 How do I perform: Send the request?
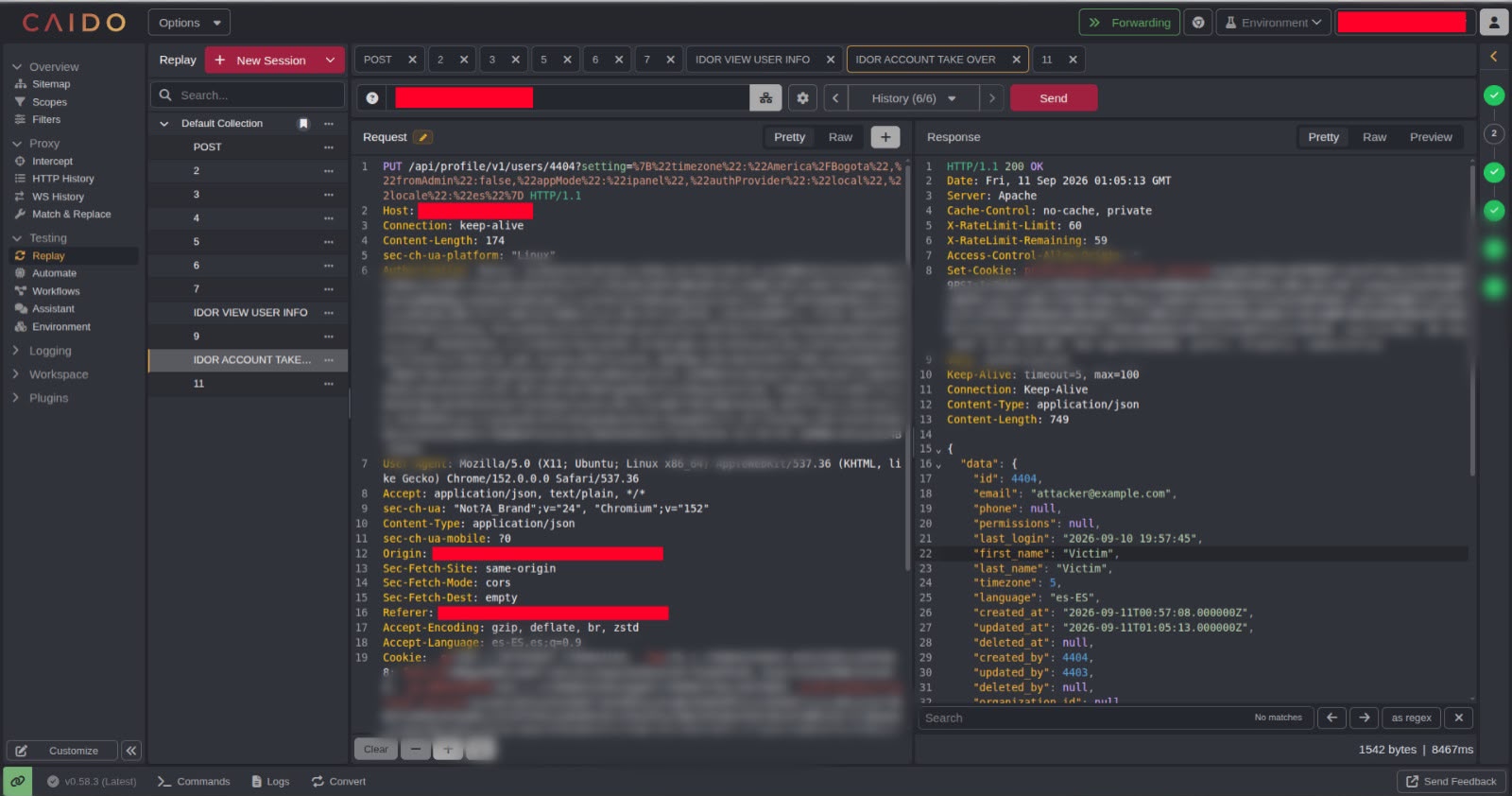(x=1054, y=98)
